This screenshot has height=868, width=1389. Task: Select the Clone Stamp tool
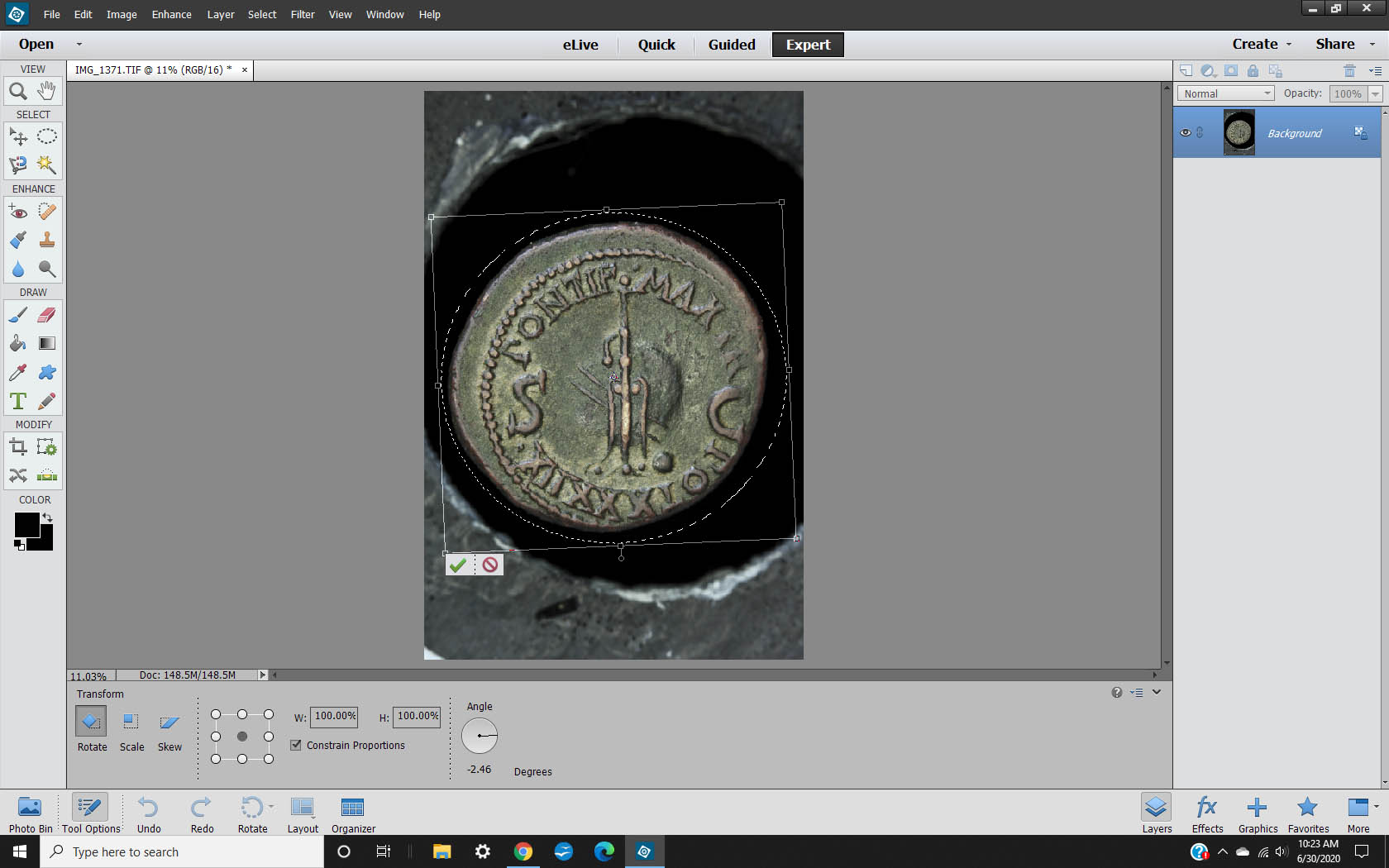click(47, 240)
